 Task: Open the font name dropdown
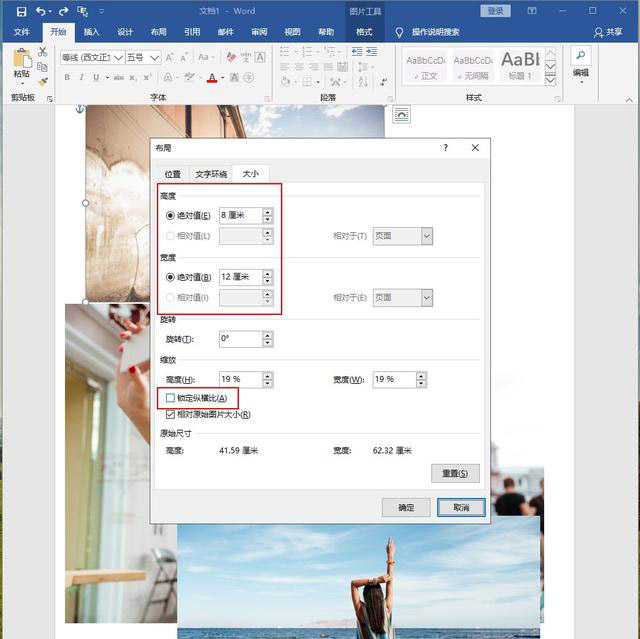[x=118, y=58]
